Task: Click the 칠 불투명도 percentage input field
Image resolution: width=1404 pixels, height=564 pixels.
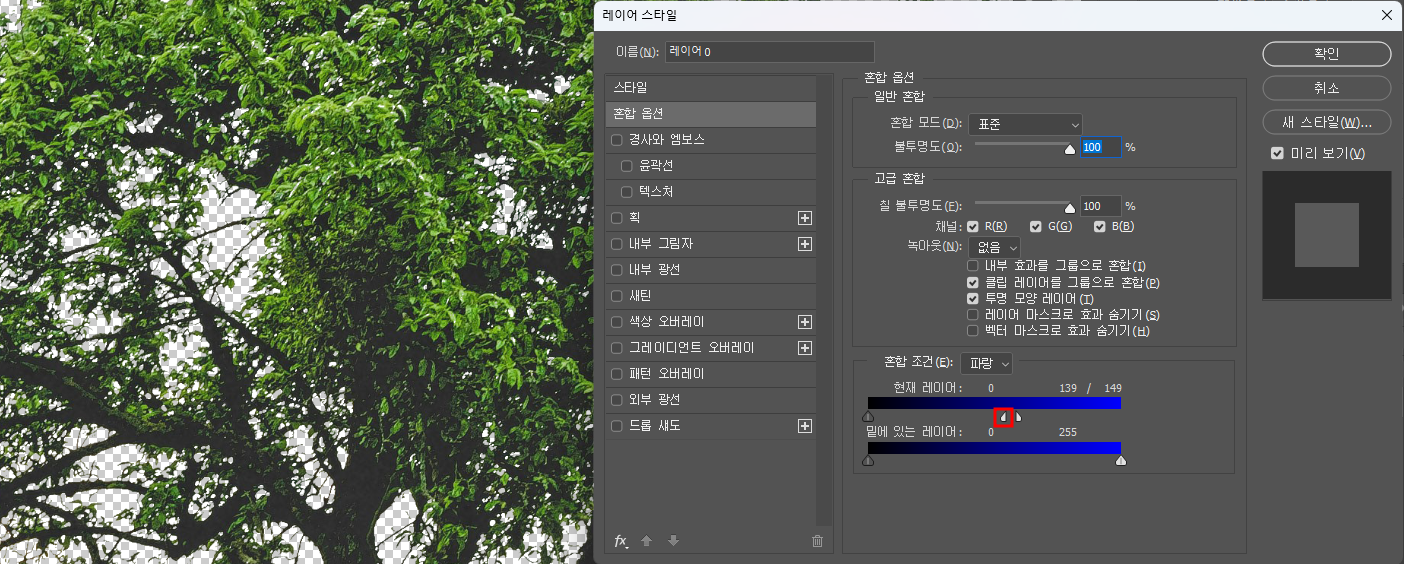Action: click(x=1100, y=206)
